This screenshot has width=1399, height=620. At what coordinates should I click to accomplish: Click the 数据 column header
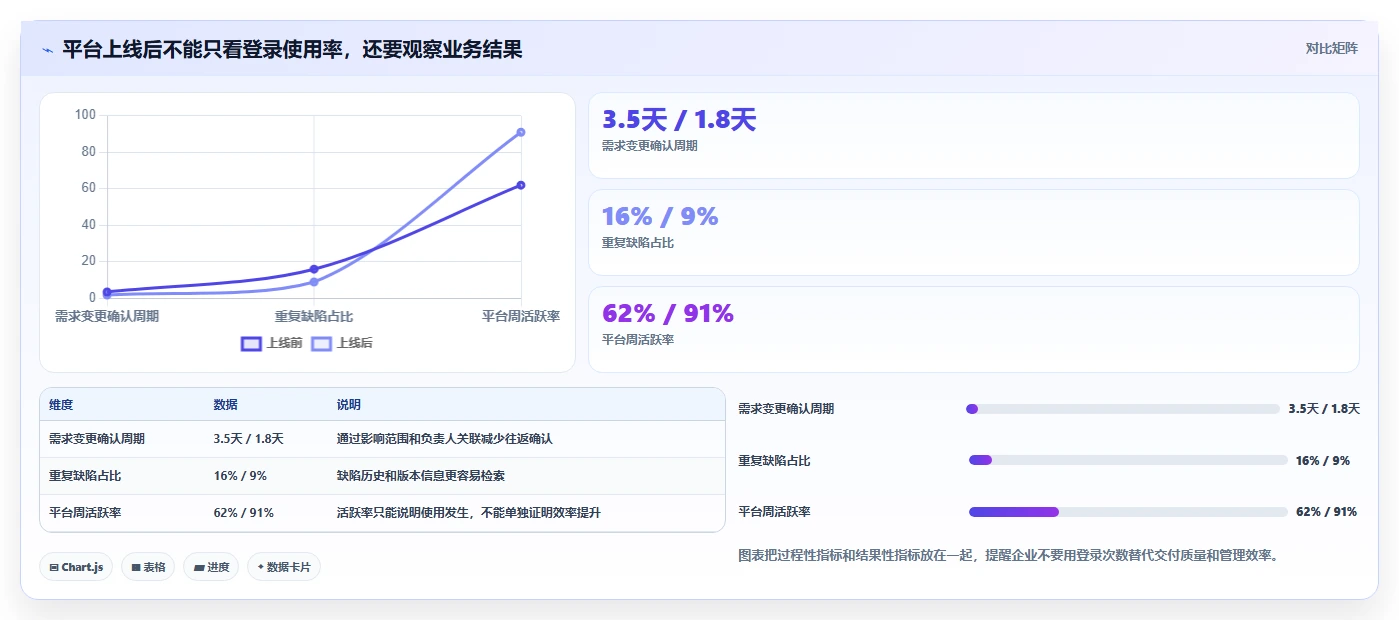225,405
